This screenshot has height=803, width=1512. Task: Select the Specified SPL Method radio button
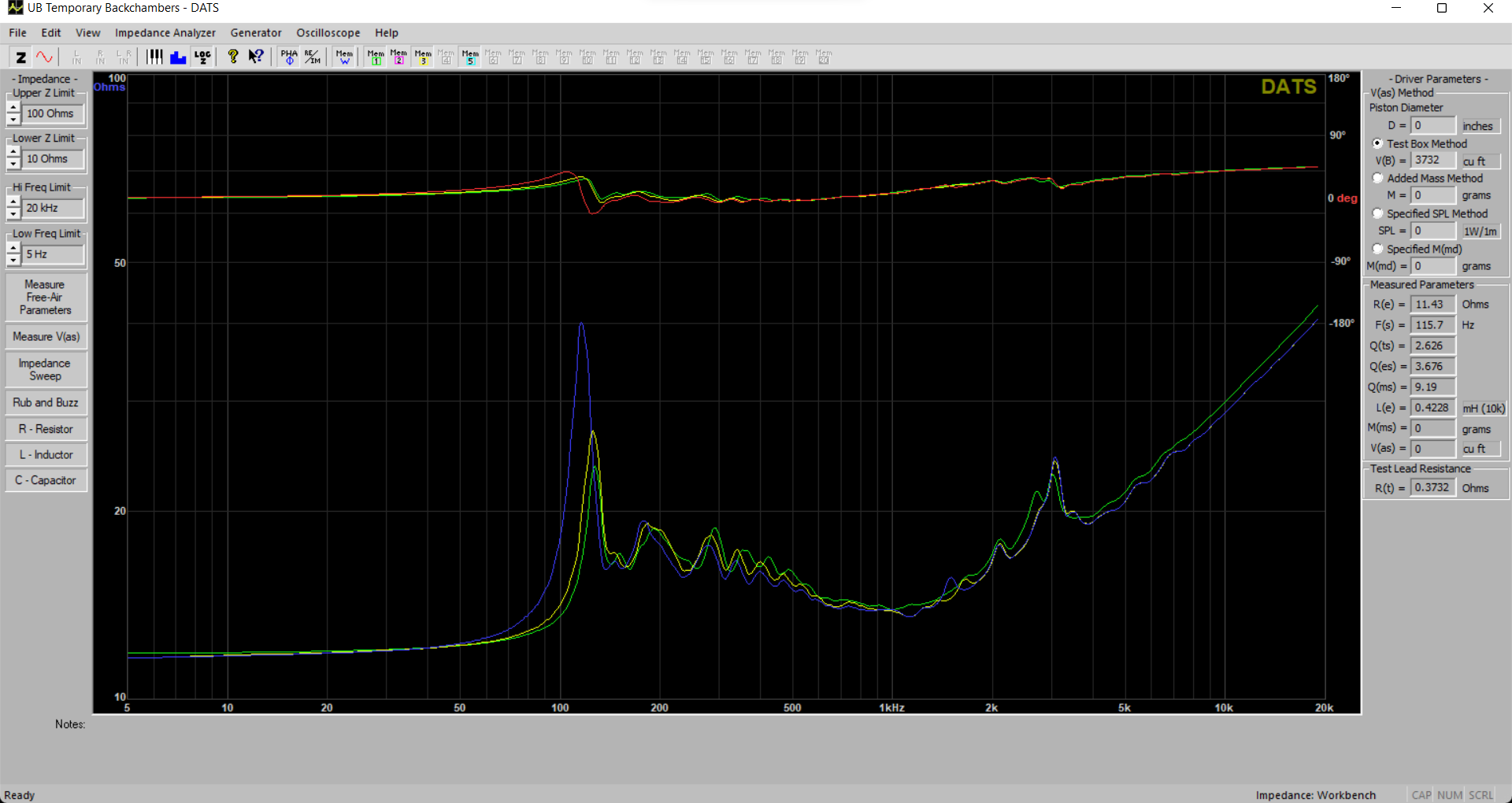tap(1377, 213)
